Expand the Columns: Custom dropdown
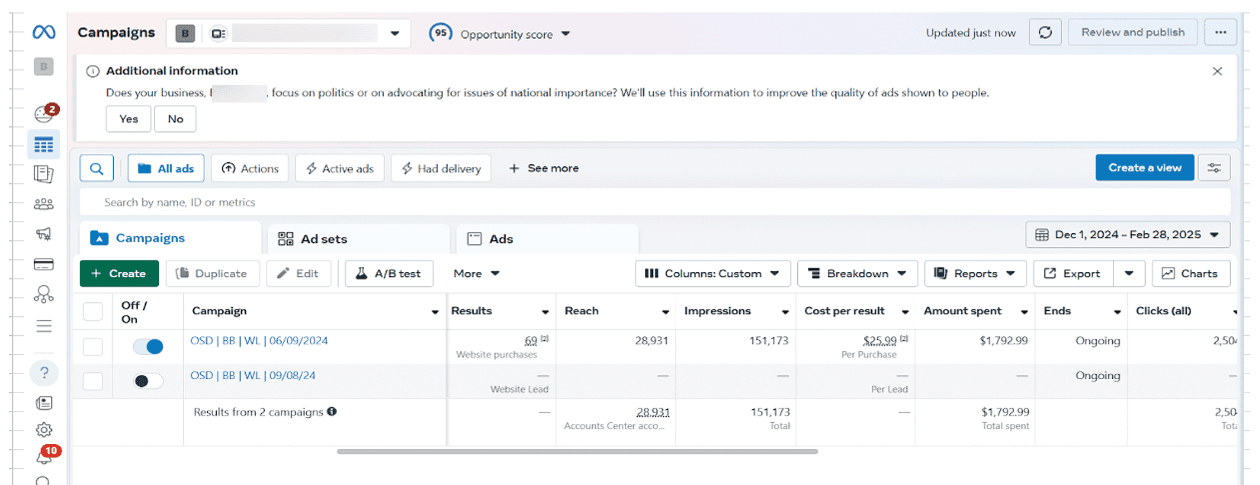Image resolution: width=1260 pixels, height=485 pixels. click(713, 273)
